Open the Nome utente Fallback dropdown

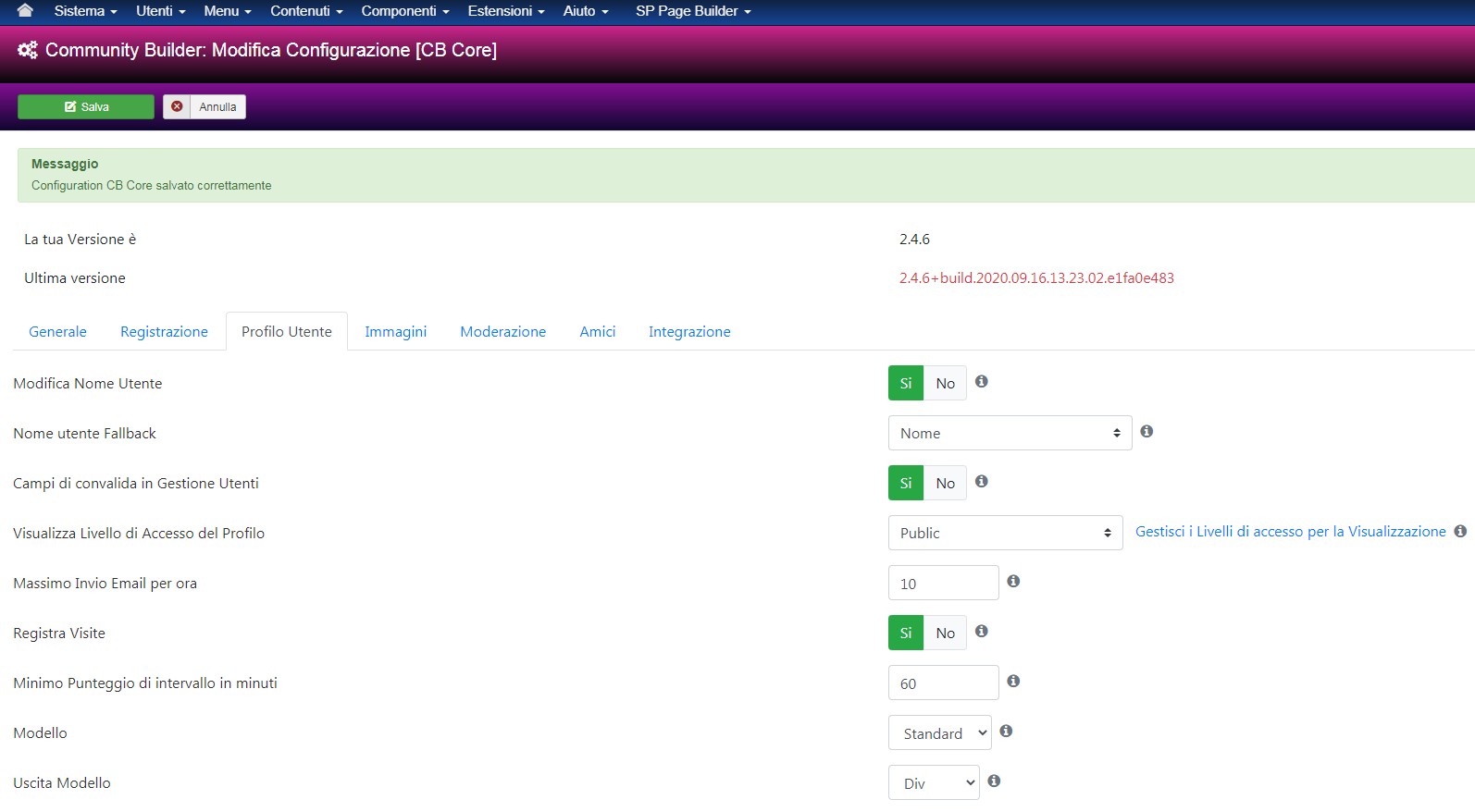point(1010,433)
